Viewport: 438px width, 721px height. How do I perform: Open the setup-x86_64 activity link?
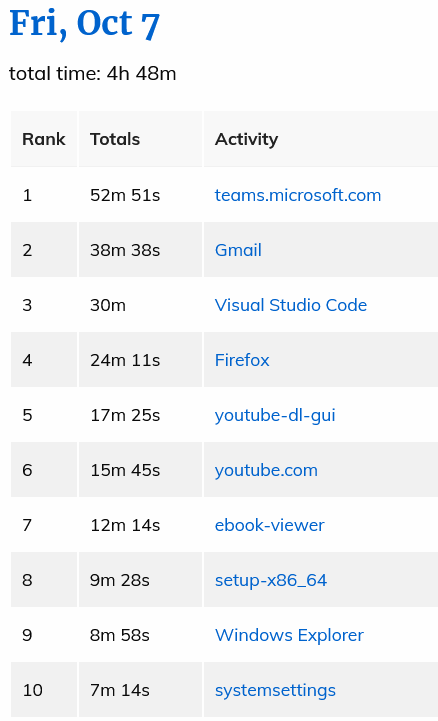(271, 580)
